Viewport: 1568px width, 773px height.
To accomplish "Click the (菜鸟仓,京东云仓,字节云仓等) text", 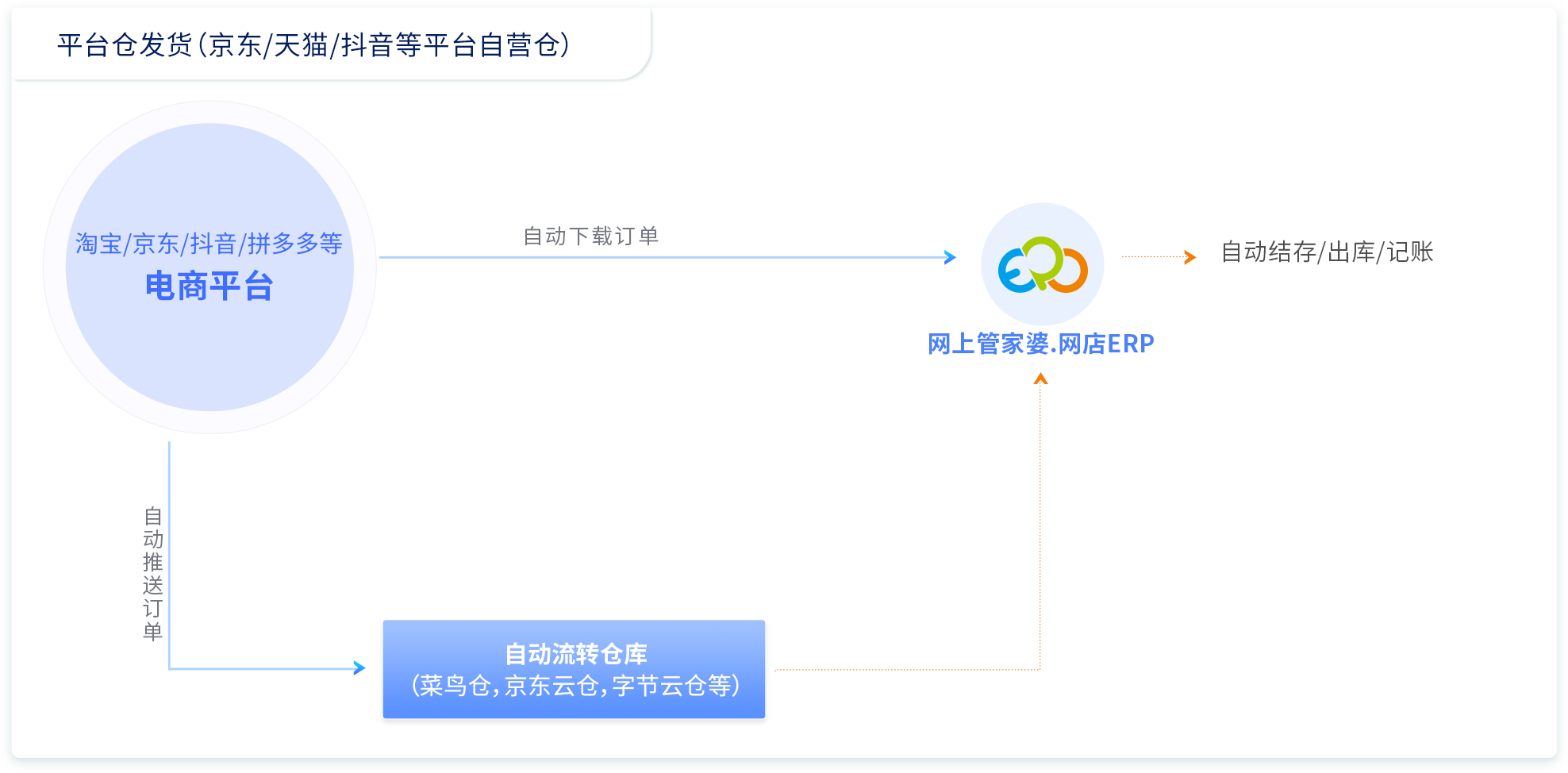I will click(x=575, y=685).
